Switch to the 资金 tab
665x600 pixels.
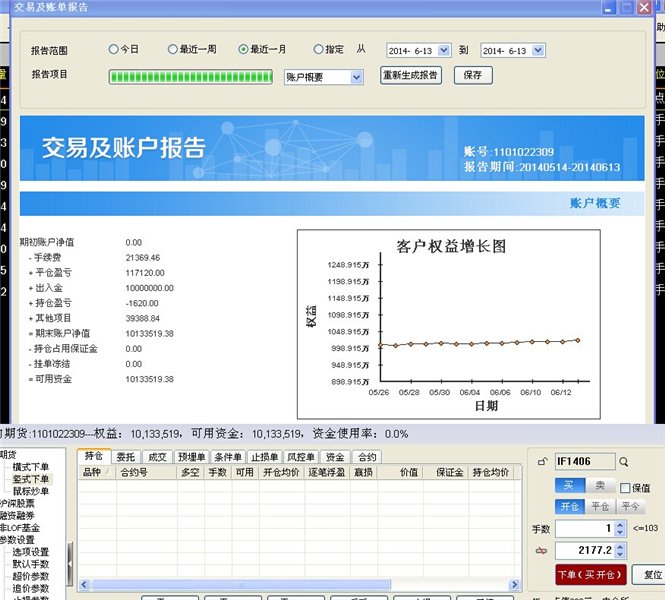click(334, 457)
